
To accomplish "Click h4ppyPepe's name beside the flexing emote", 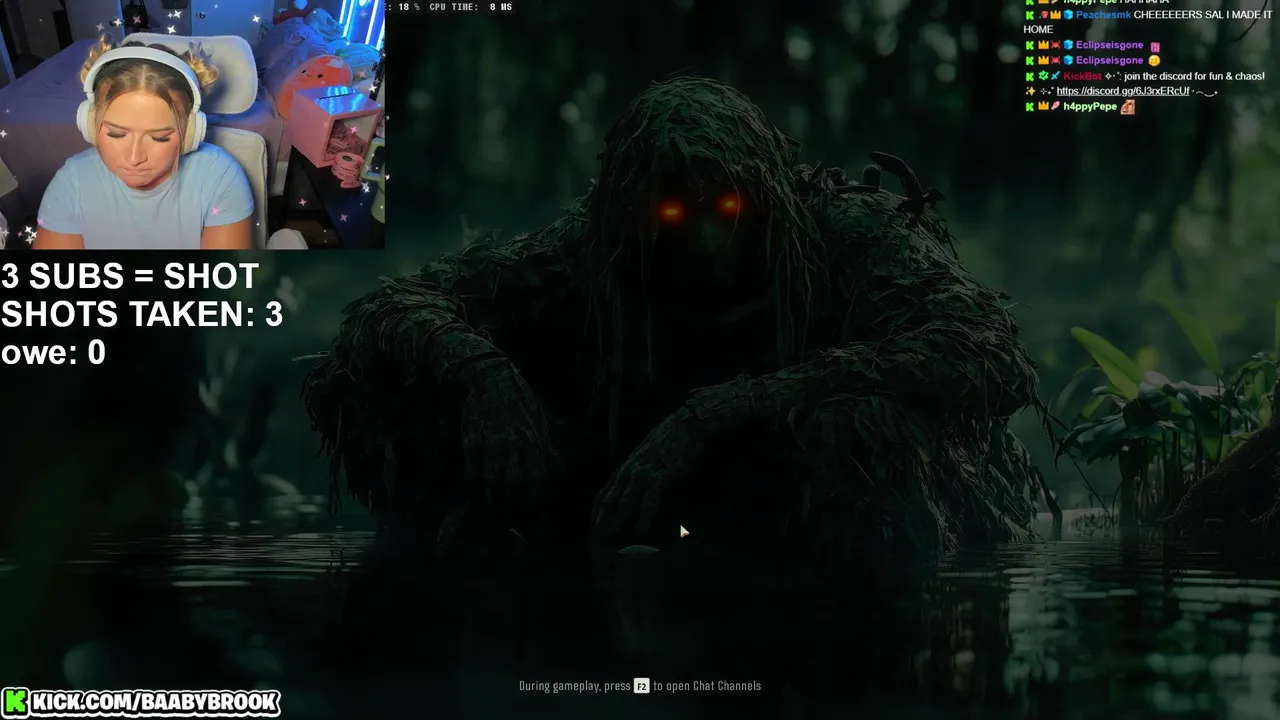I will tap(1090, 107).
